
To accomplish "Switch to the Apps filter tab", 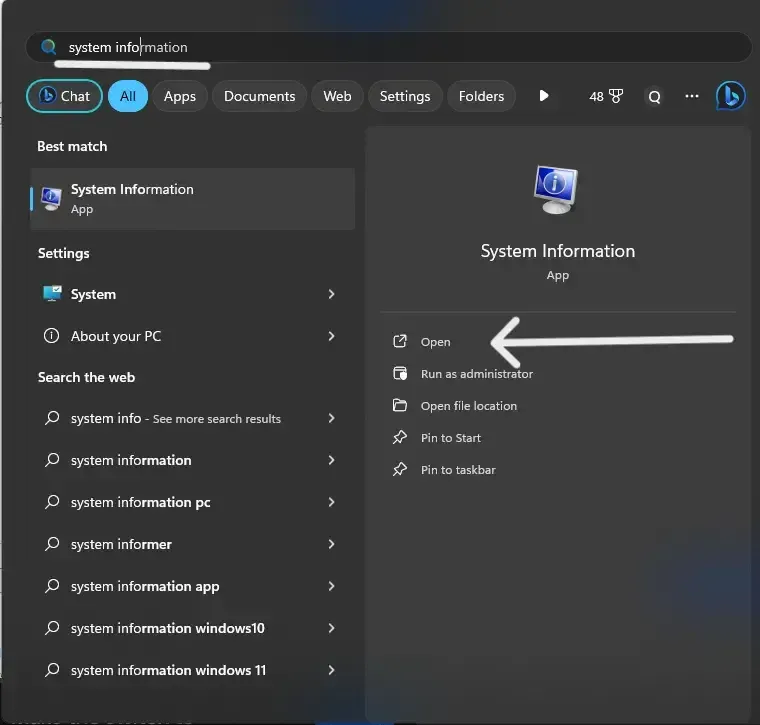I will [180, 96].
